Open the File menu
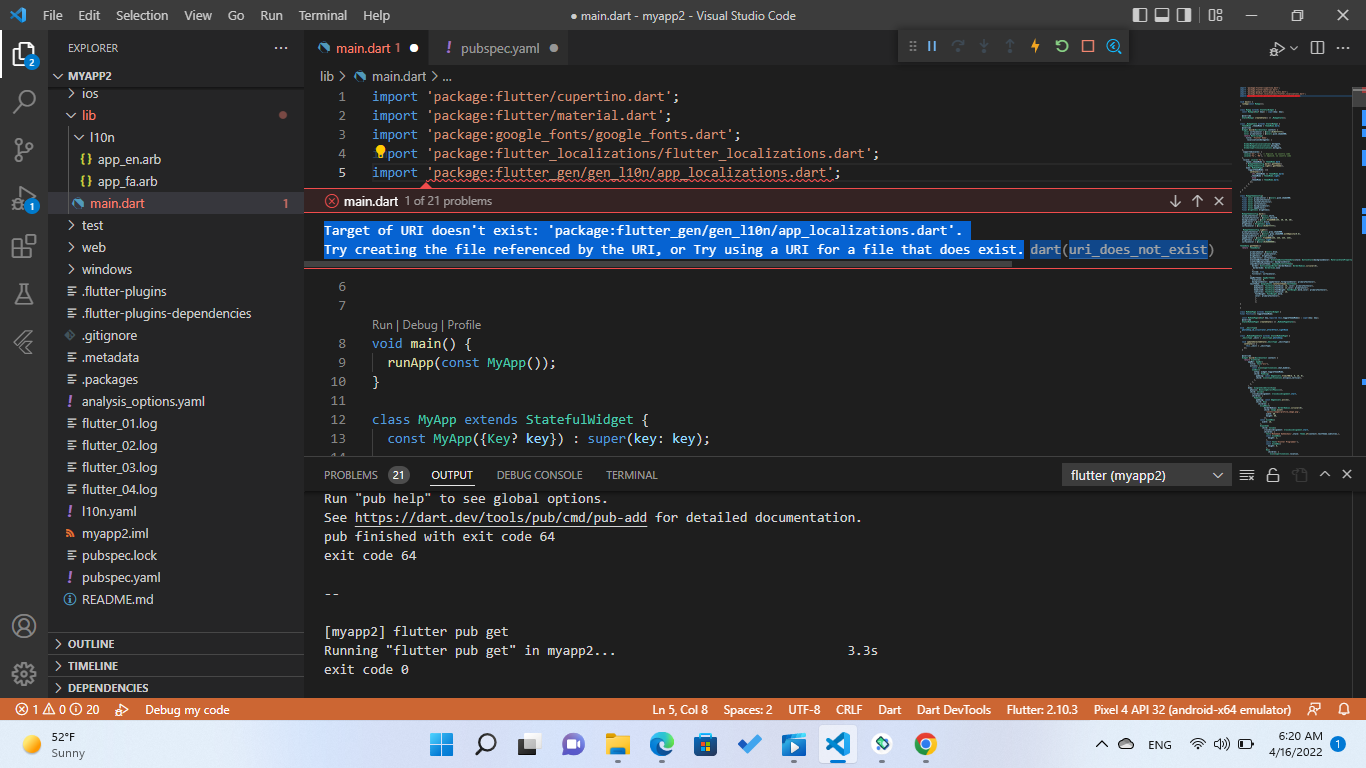Image resolution: width=1366 pixels, height=768 pixels. point(52,15)
